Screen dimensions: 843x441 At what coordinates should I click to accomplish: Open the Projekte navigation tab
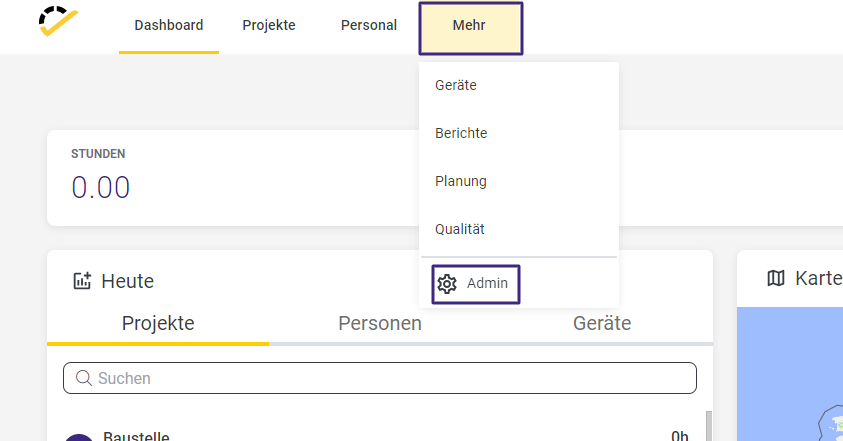(x=269, y=25)
